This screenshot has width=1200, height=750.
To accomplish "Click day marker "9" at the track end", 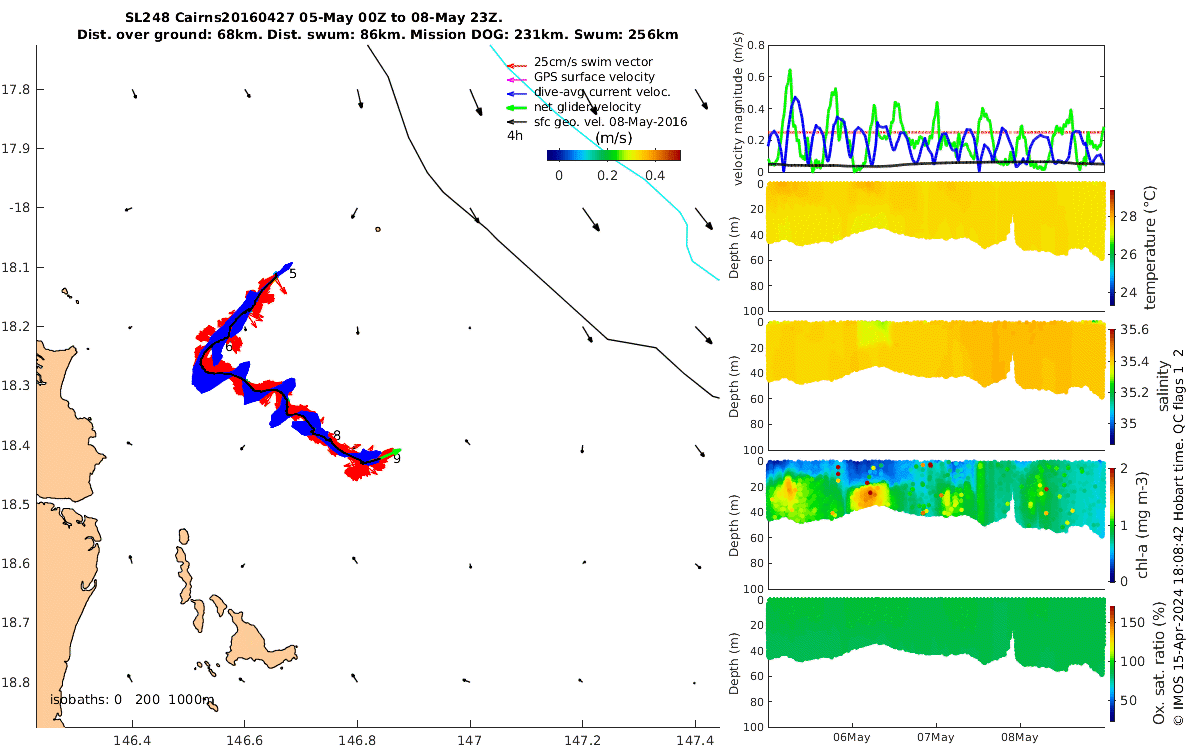I will pyautogui.click(x=397, y=458).
